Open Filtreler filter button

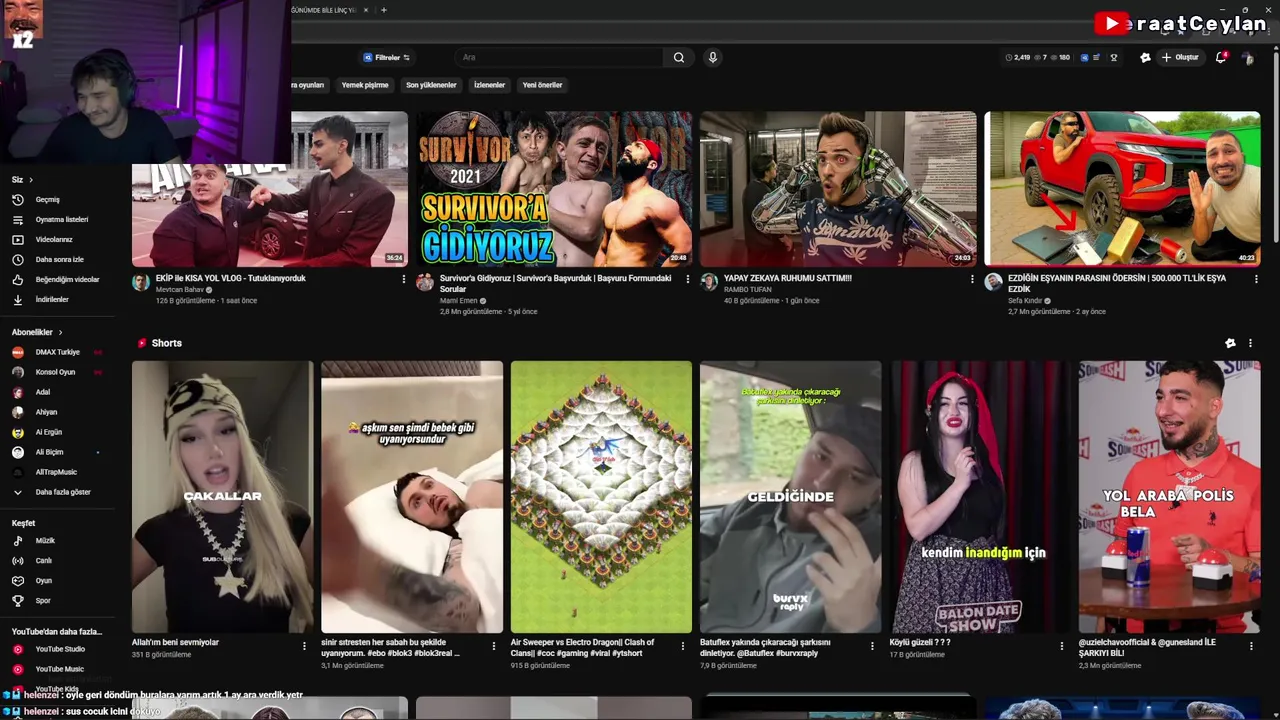[386, 58]
